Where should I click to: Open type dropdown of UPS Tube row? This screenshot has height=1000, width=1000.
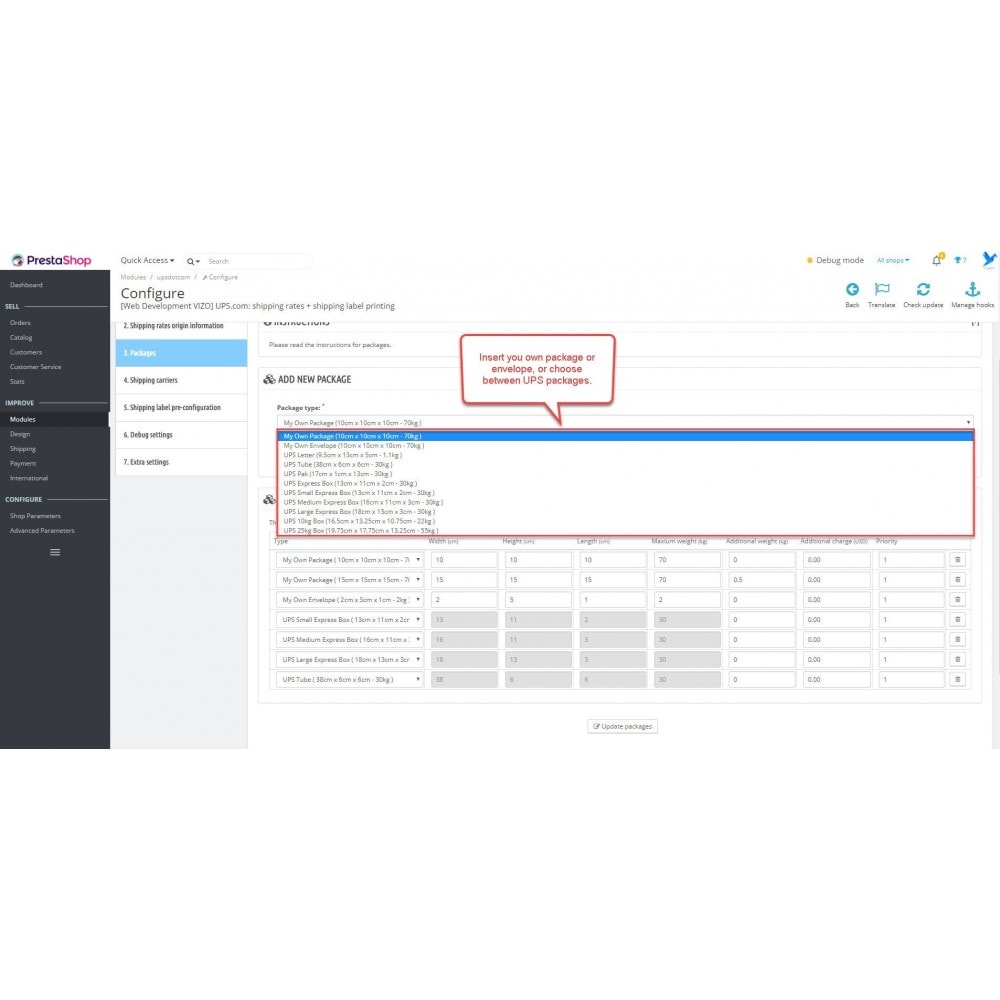coord(349,679)
